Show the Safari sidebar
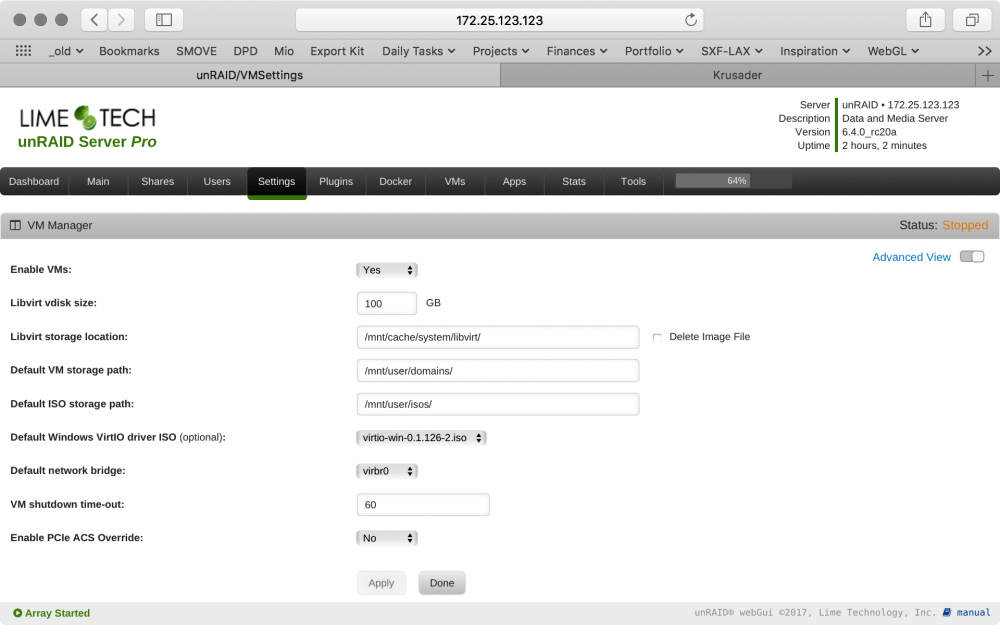Viewport: 1000px width, 625px height. tap(164, 20)
